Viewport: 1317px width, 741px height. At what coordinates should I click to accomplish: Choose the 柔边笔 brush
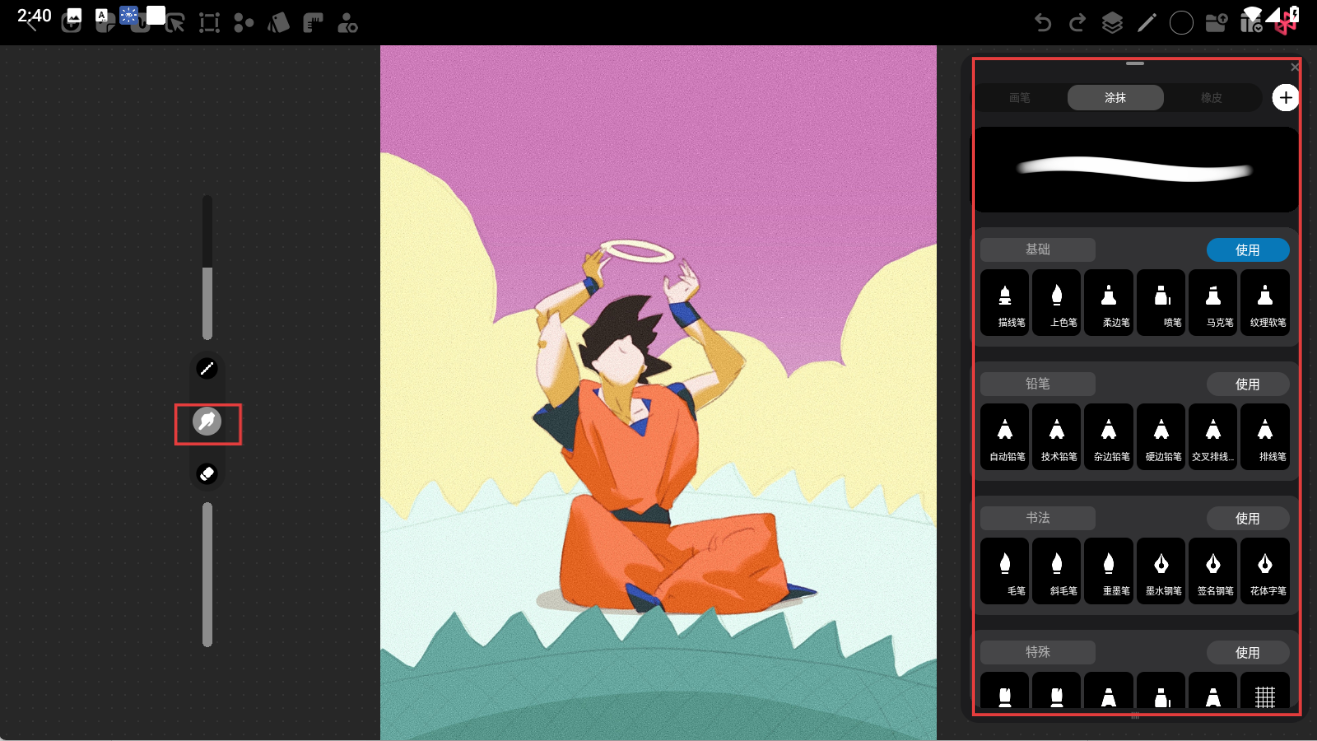pos(1109,302)
